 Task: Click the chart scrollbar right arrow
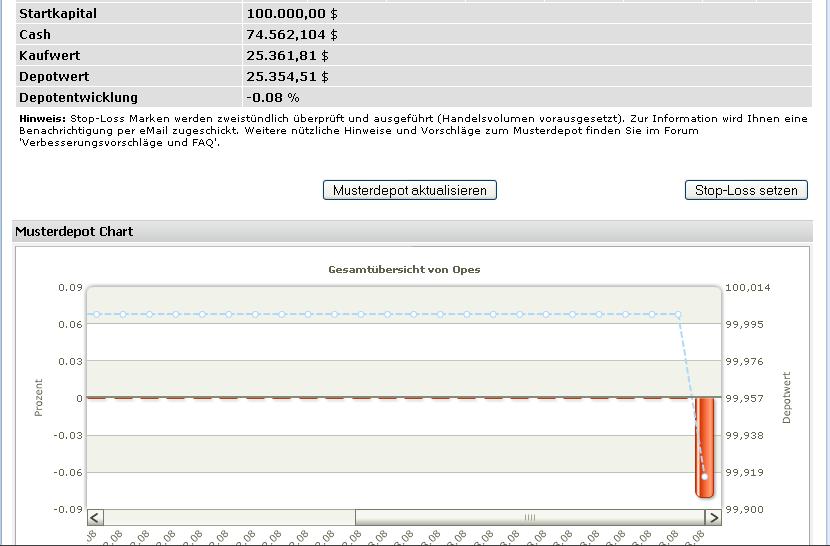coord(713,517)
